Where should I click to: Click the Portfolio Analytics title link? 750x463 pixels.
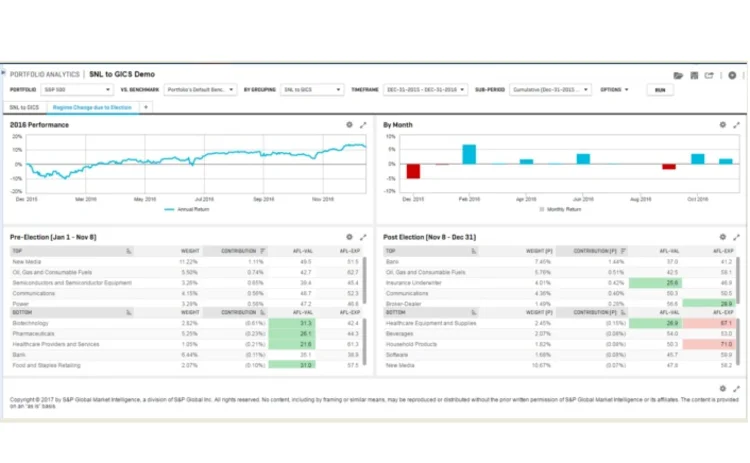point(44,74)
